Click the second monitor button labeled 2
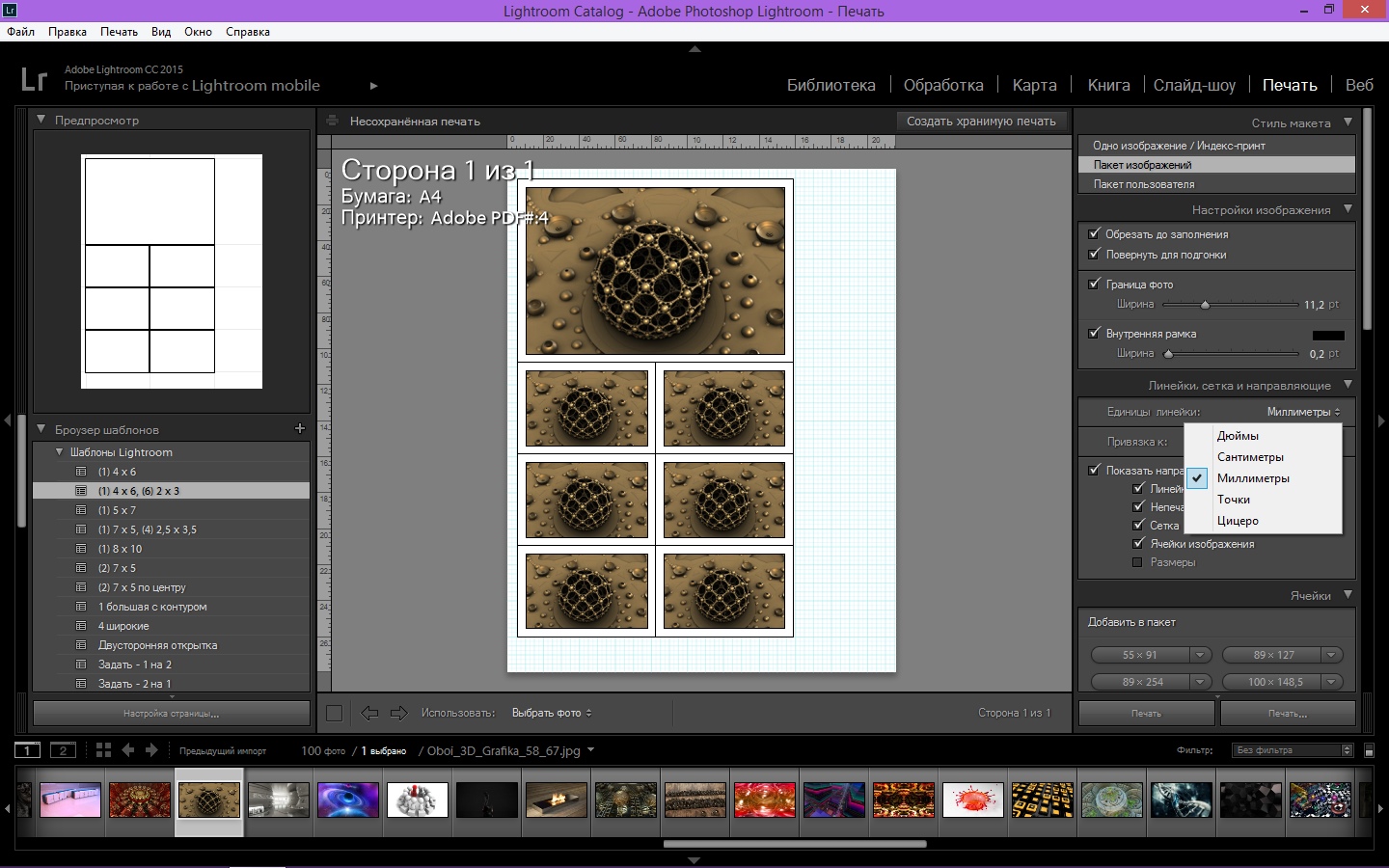The height and width of the screenshot is (868, 1389). 63,750
